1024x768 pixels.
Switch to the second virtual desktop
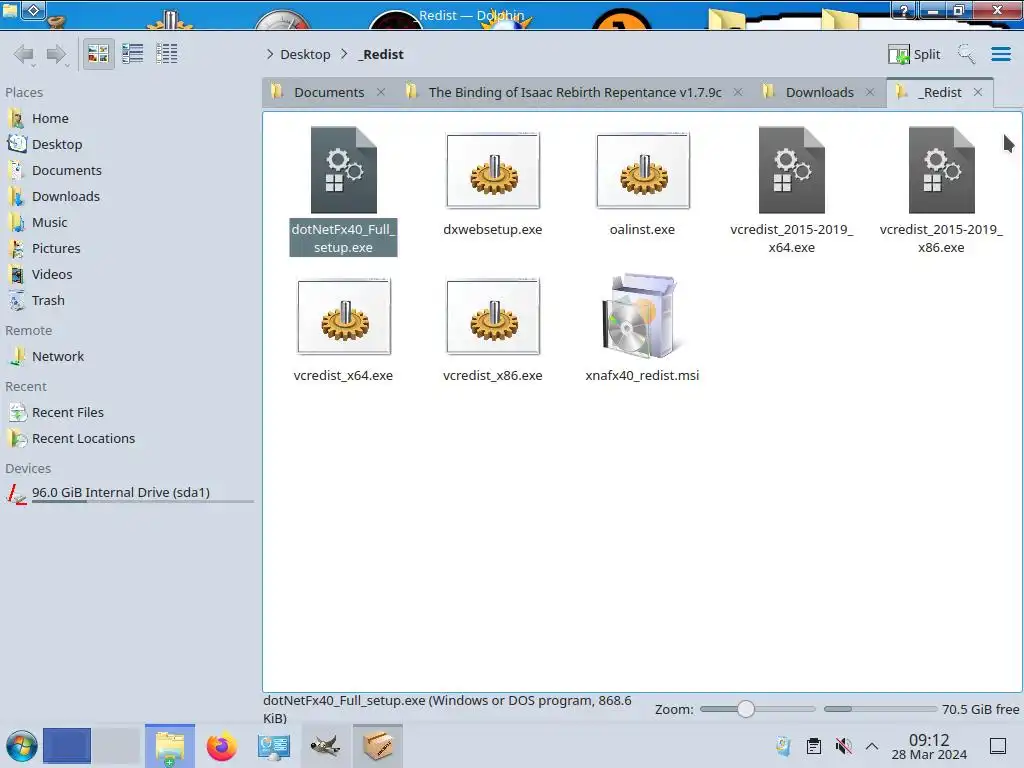coord(116,746)
